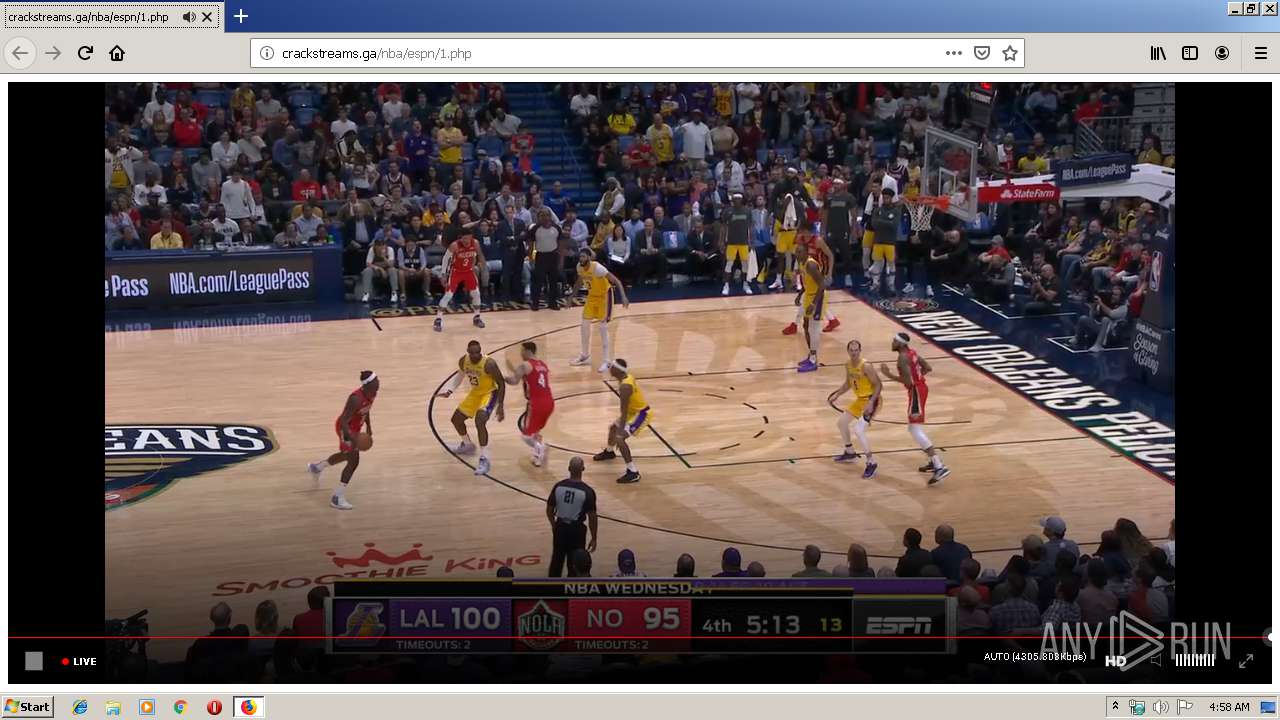Viewport: 1280px width, 720px height.
Task: Open network status tray icon
Action: [x=1137, y=707]
